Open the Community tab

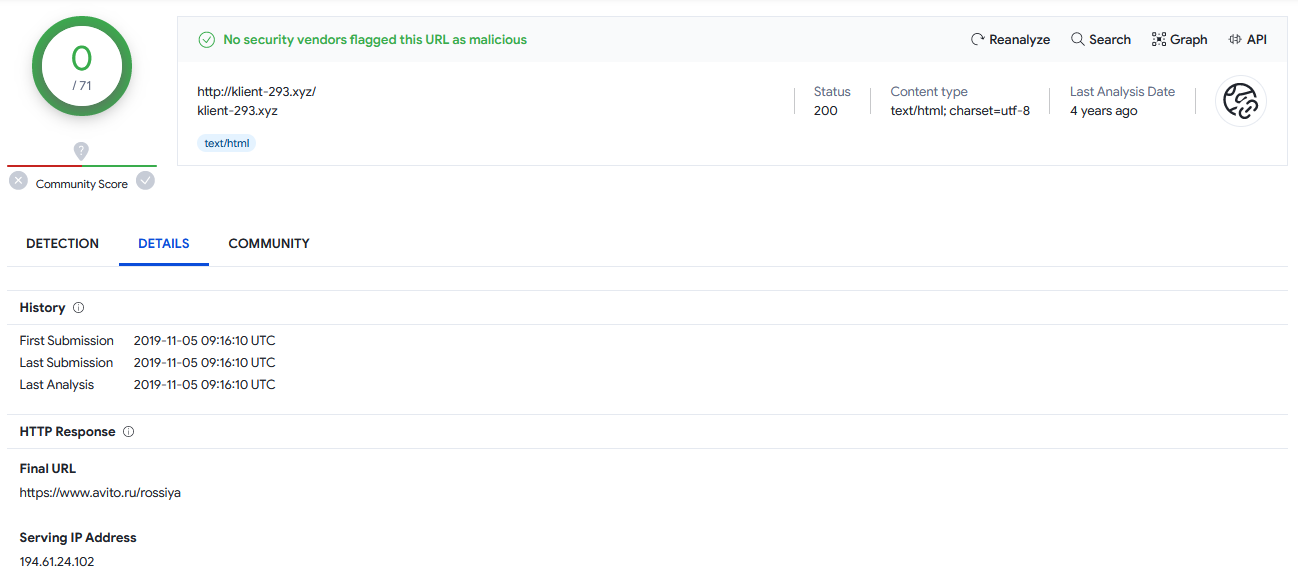coord(269,243)
